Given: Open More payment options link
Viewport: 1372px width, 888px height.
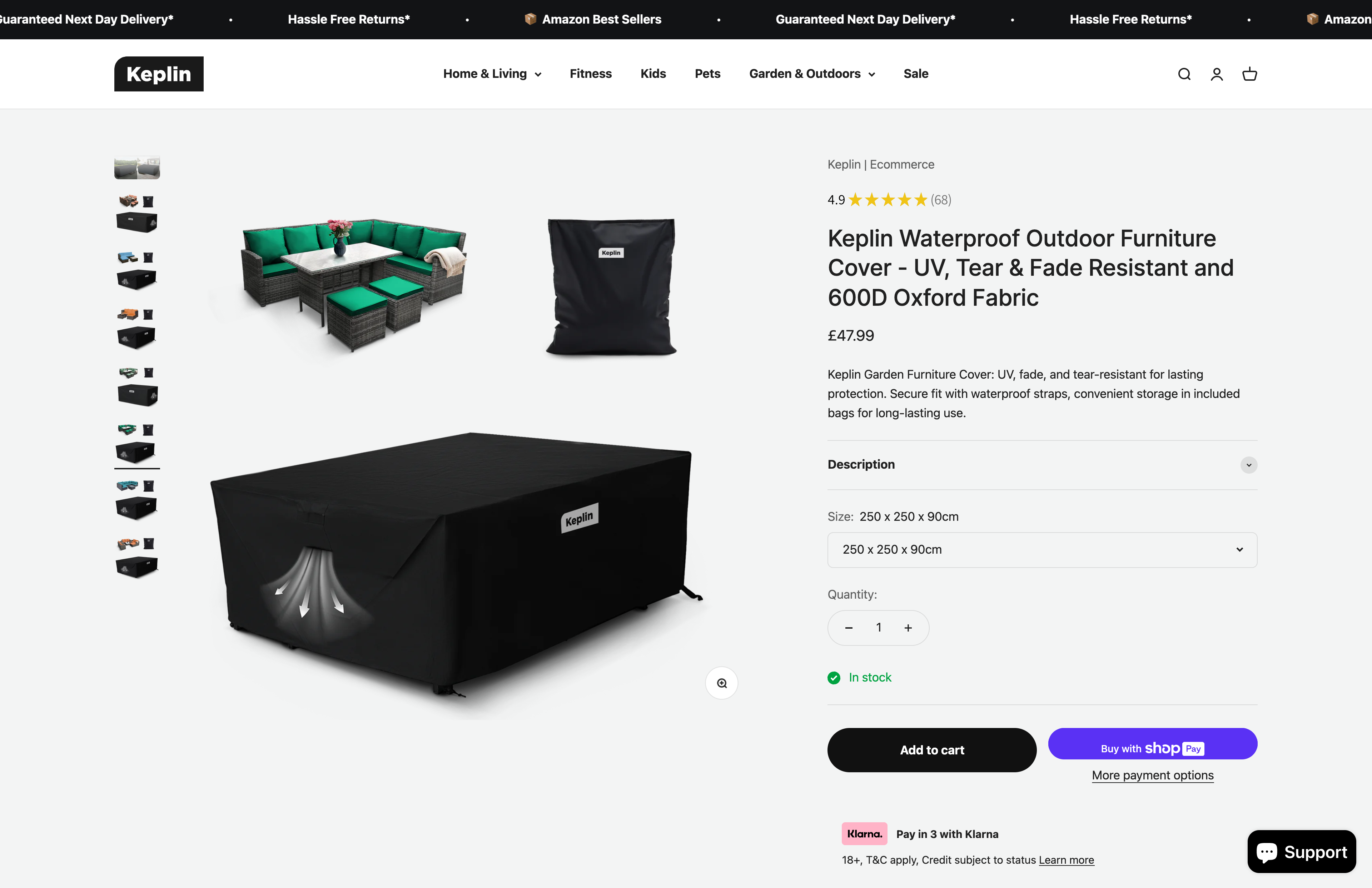Looking at the screenshot, I should (x=1152, y=775).
